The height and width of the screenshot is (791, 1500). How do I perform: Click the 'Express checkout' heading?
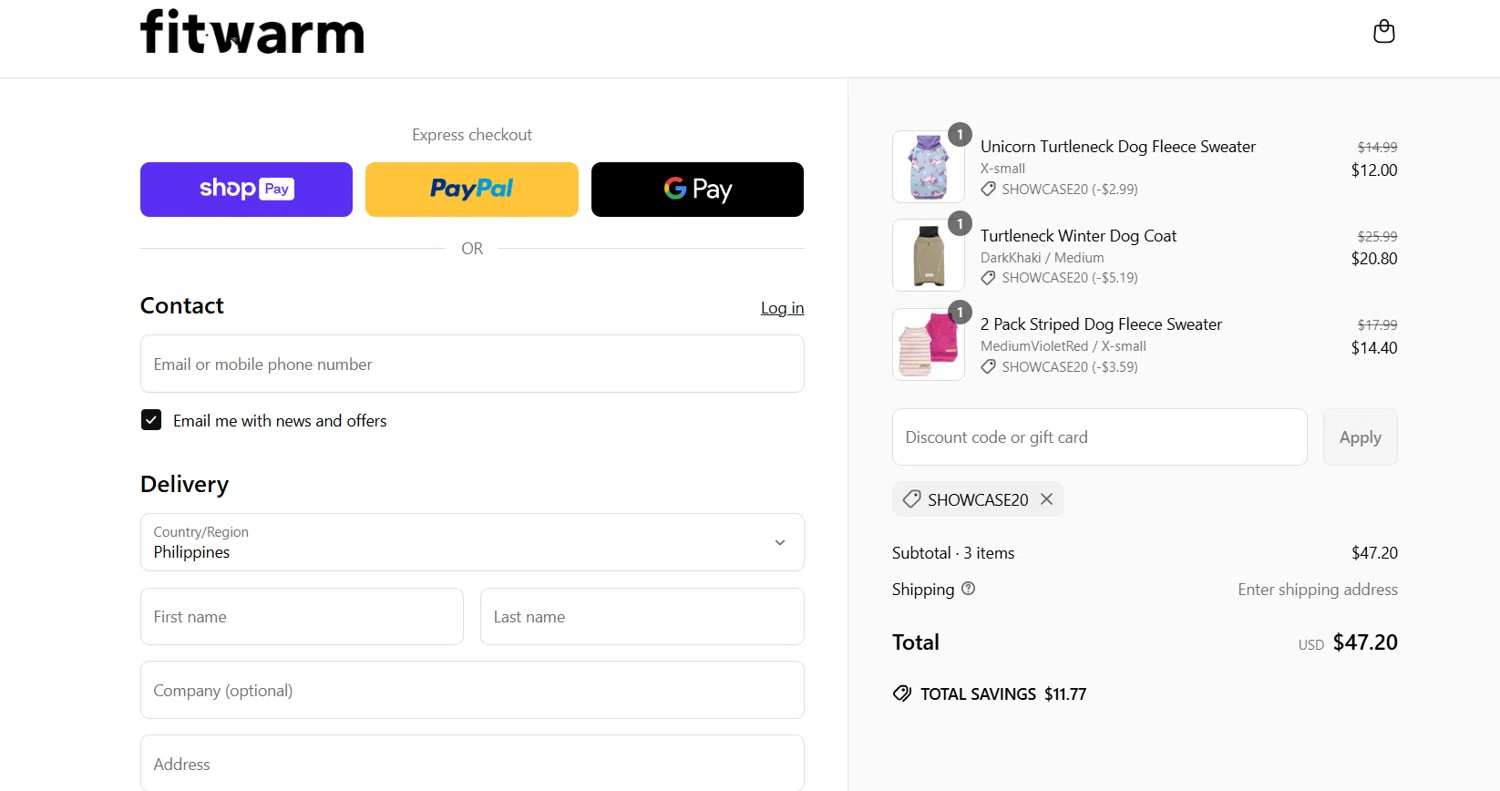[472, 135]
